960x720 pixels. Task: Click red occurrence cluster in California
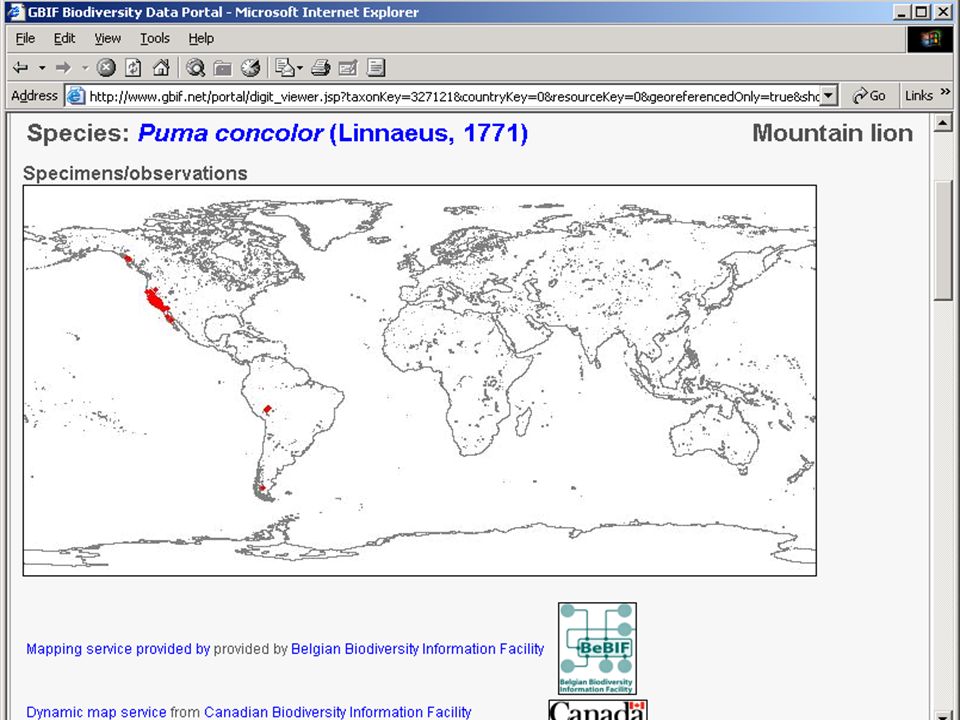(157, 302)
